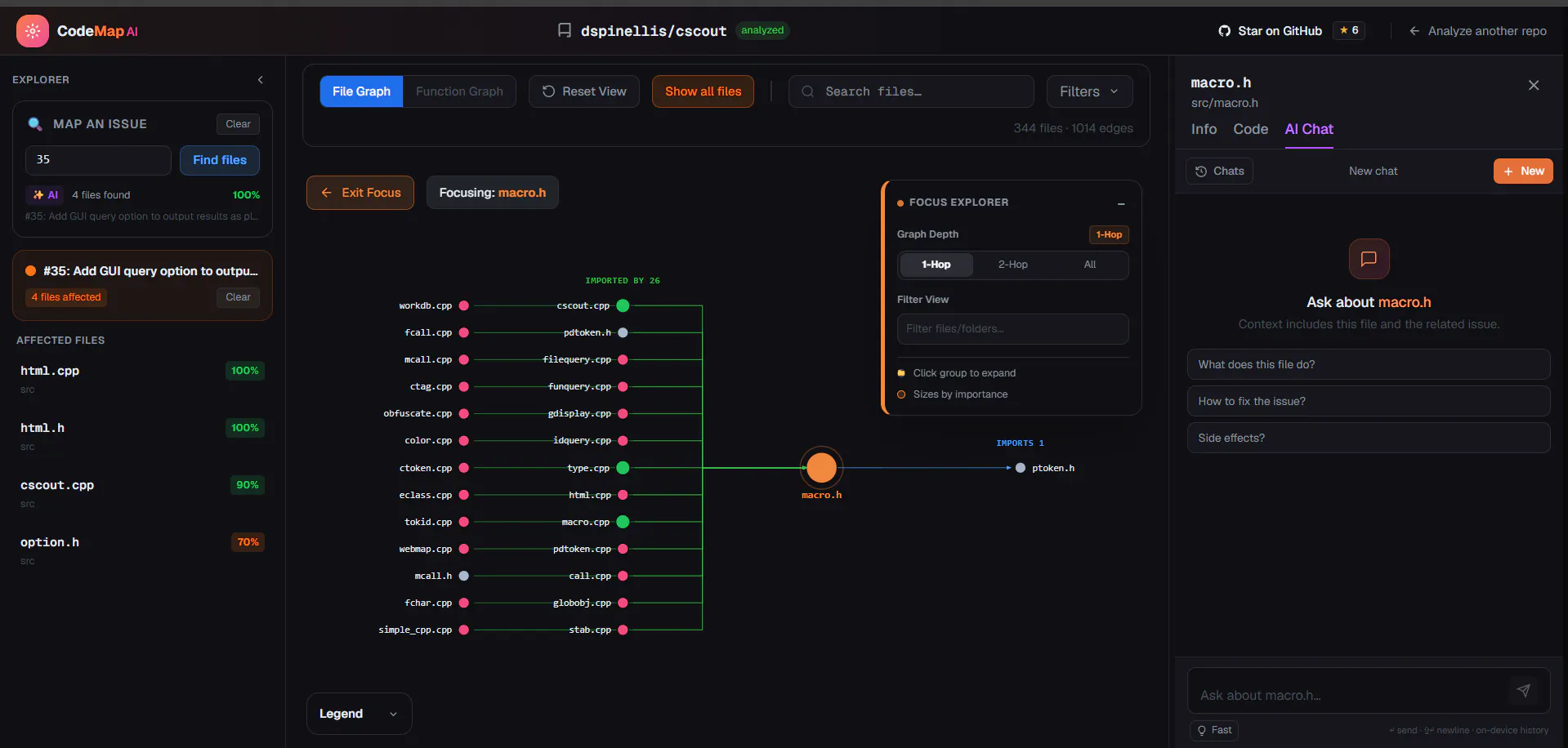Select the stab.cpp node
Image resolution: width=1568 pixels, height=748 pixels.
pos(623,630)
